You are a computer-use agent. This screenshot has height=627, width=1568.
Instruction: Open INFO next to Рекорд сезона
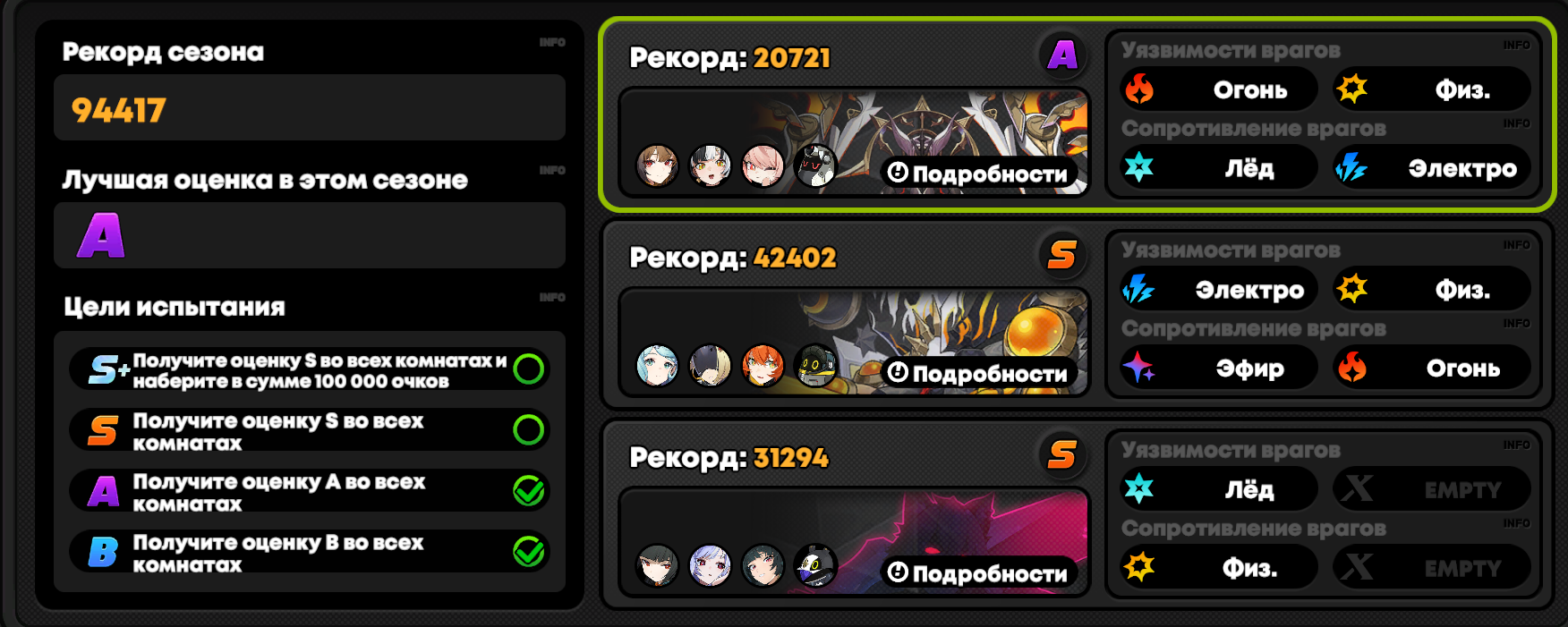coord(552,42)
